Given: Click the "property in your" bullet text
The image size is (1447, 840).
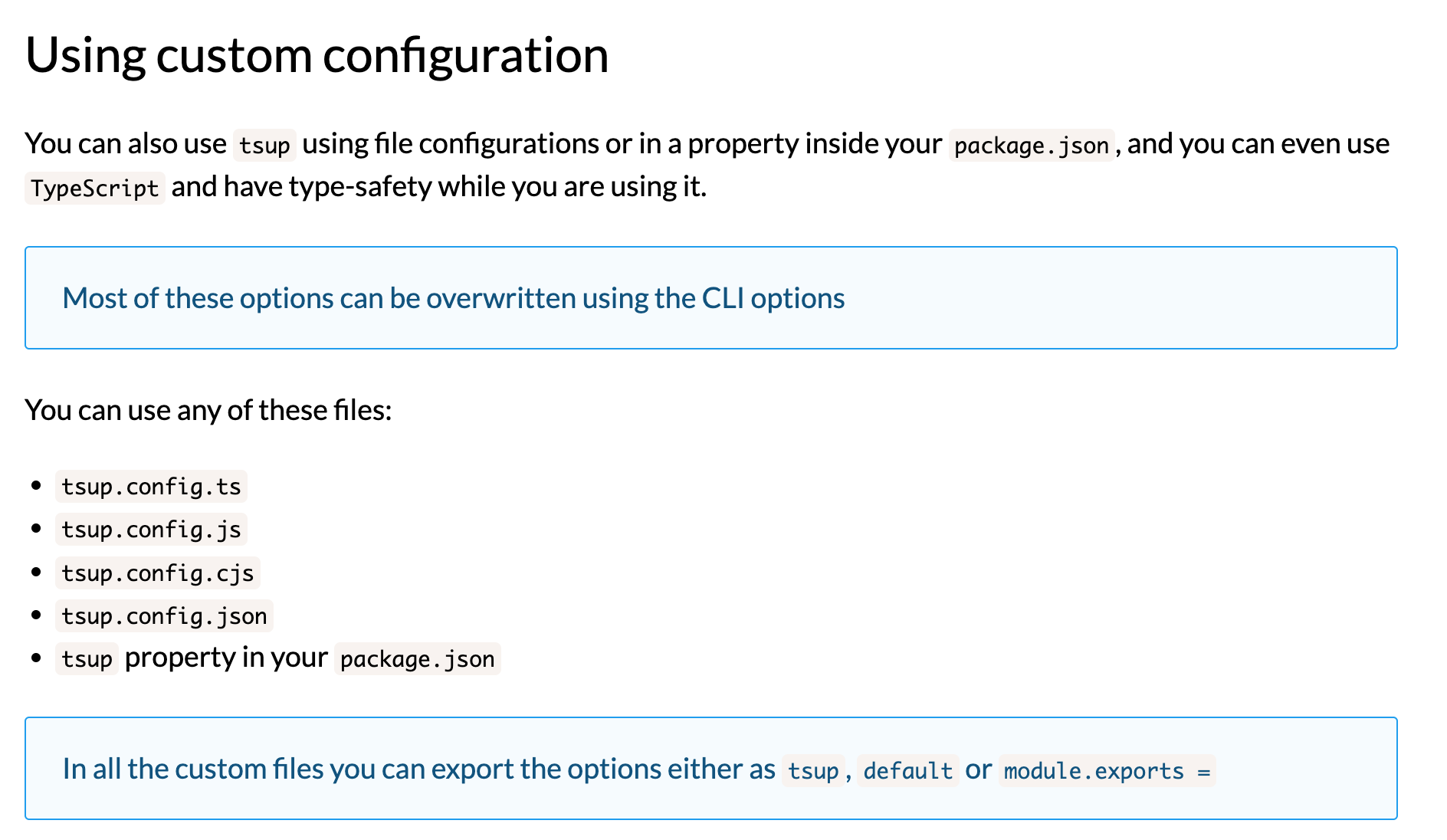Looking at the screenshot, I should click(226, 658).
